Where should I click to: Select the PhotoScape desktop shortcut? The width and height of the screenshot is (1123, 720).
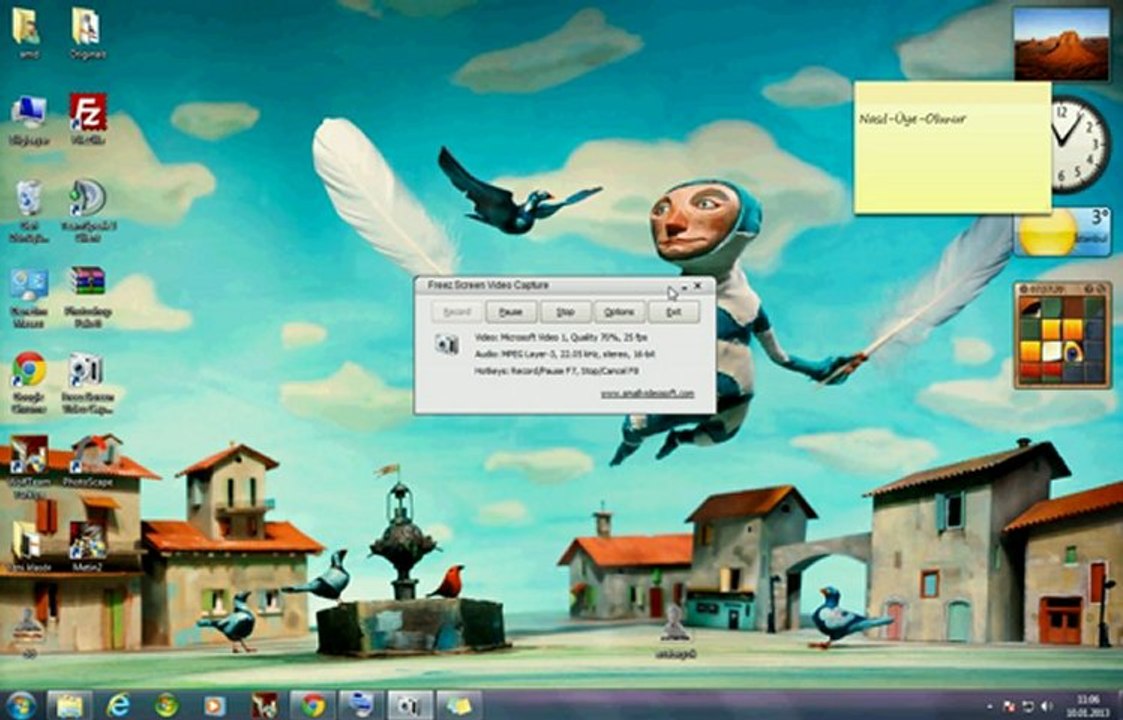(88, 461)
